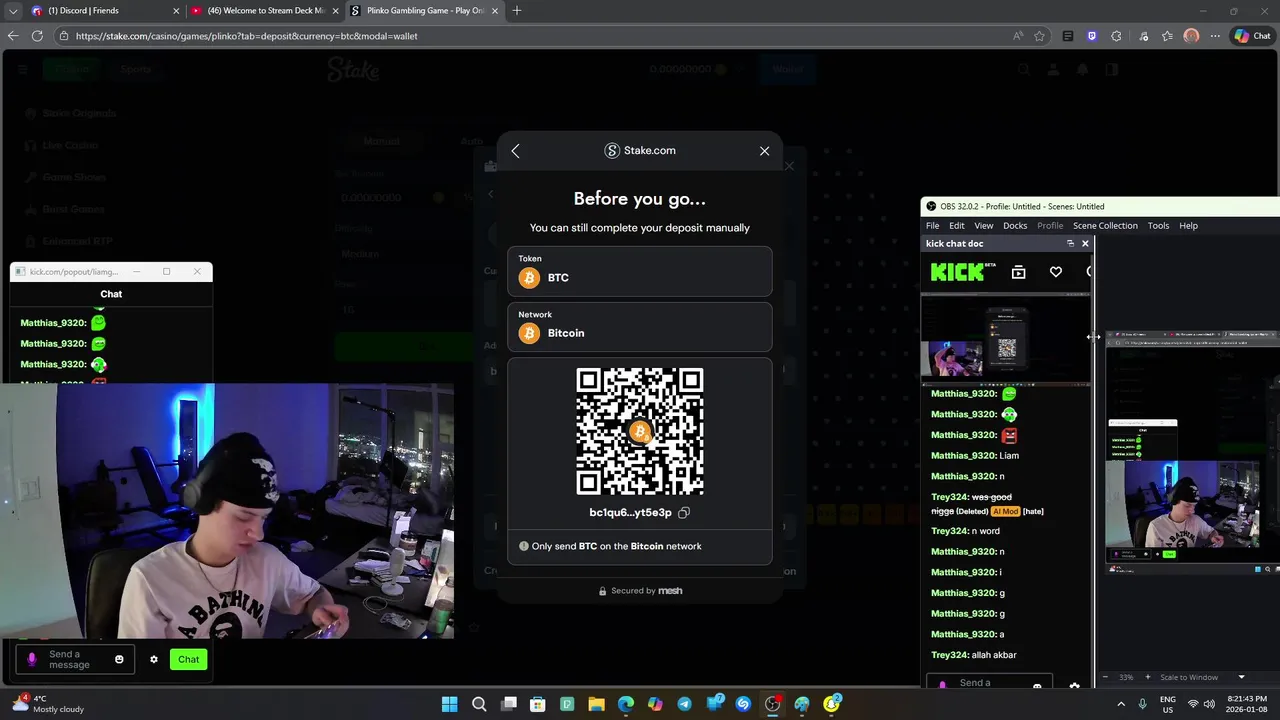Open the browser tab list chevron
Viewport: 1280px width, 720px height.
click(13, 11)
